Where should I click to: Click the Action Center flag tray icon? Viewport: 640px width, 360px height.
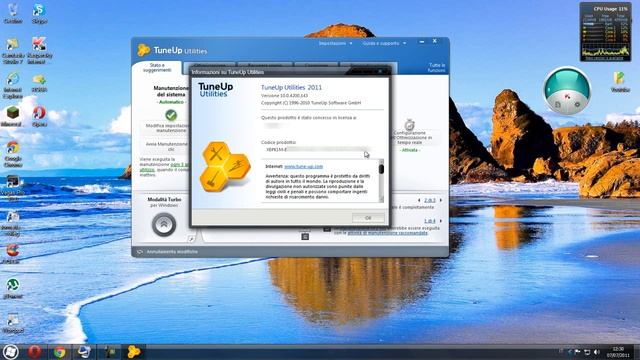578,352
